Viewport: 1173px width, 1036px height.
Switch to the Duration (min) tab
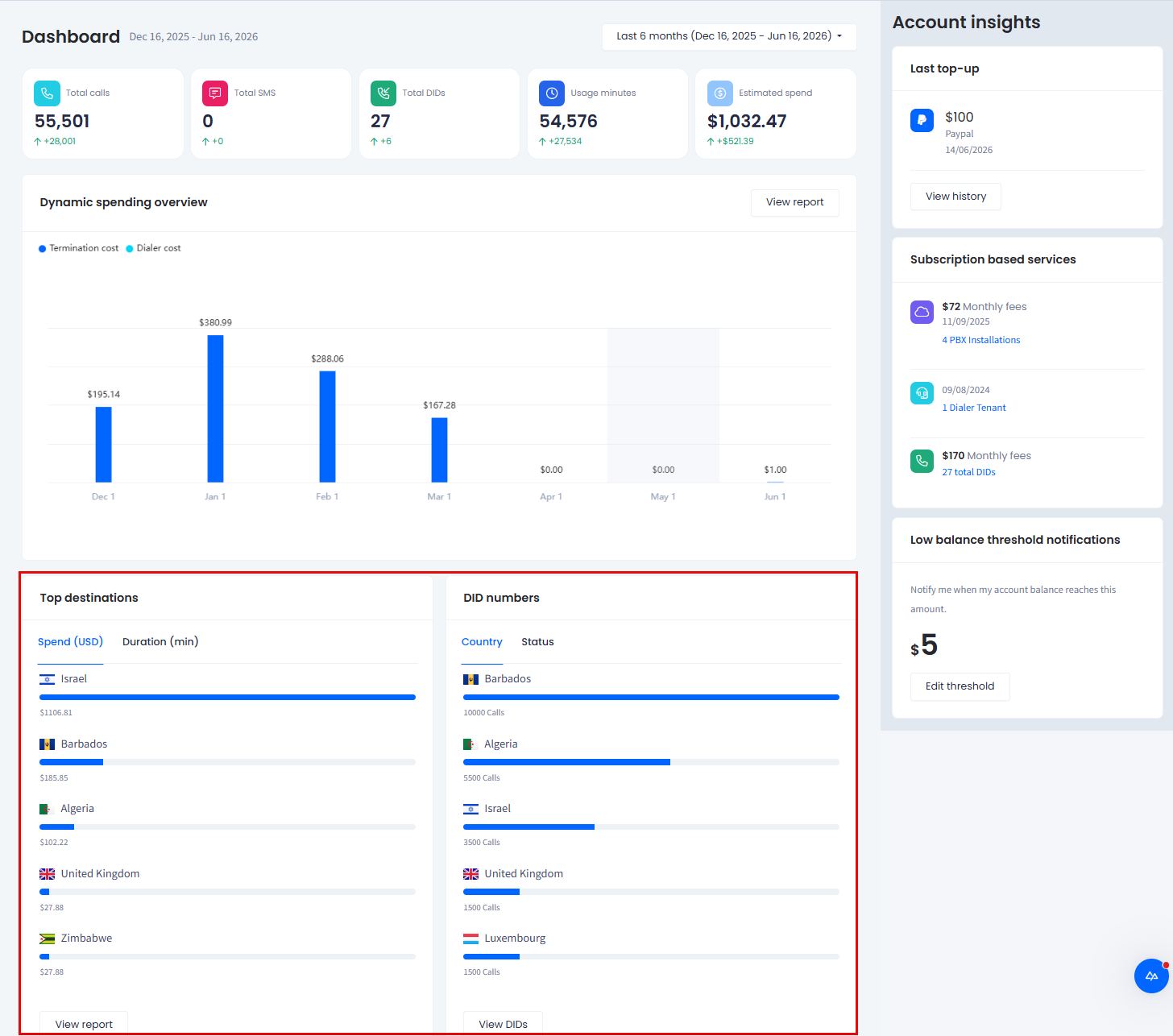(160, 642)
